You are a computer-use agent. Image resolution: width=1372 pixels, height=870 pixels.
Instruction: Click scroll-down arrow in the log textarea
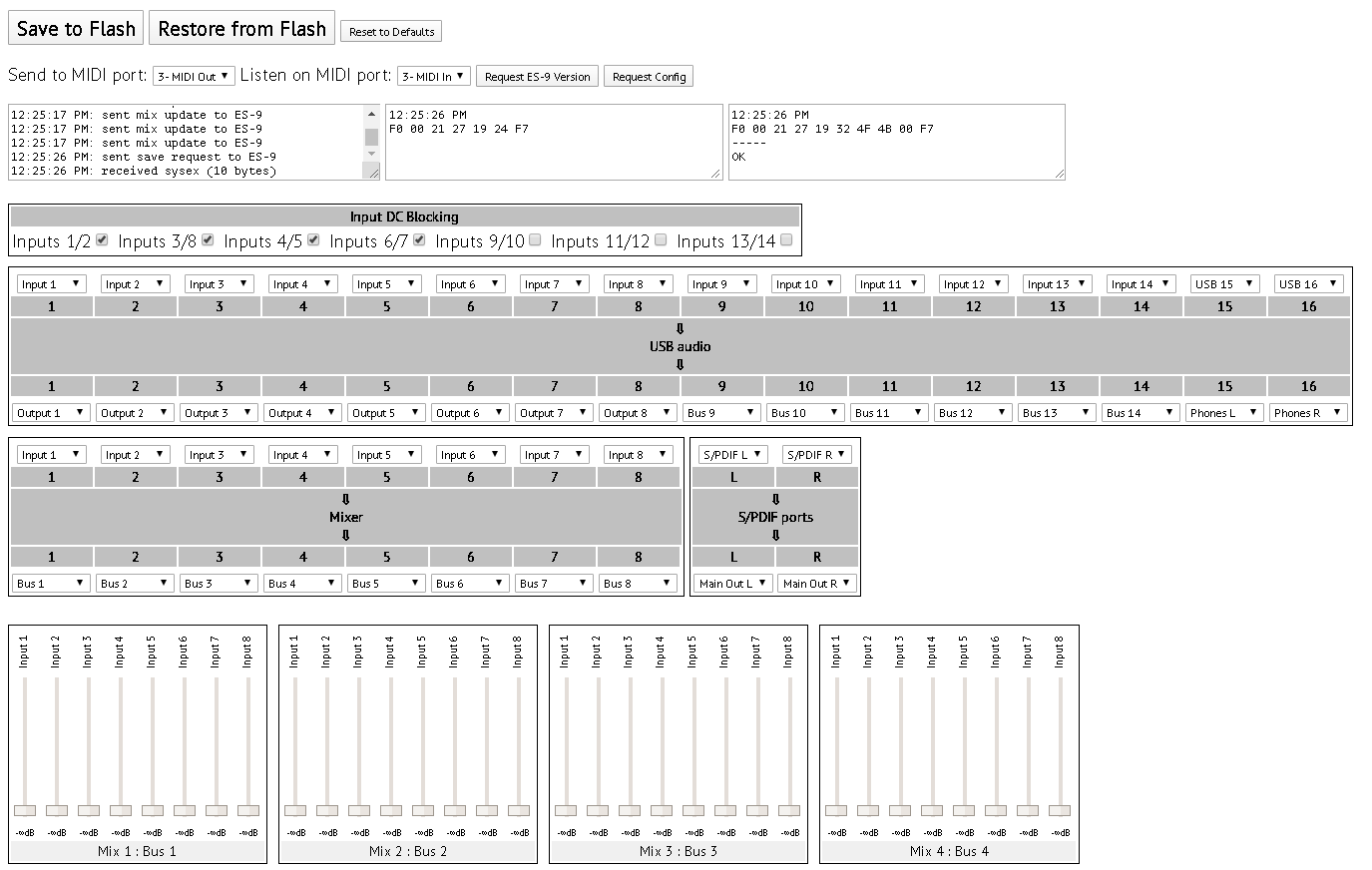(371, 154)
